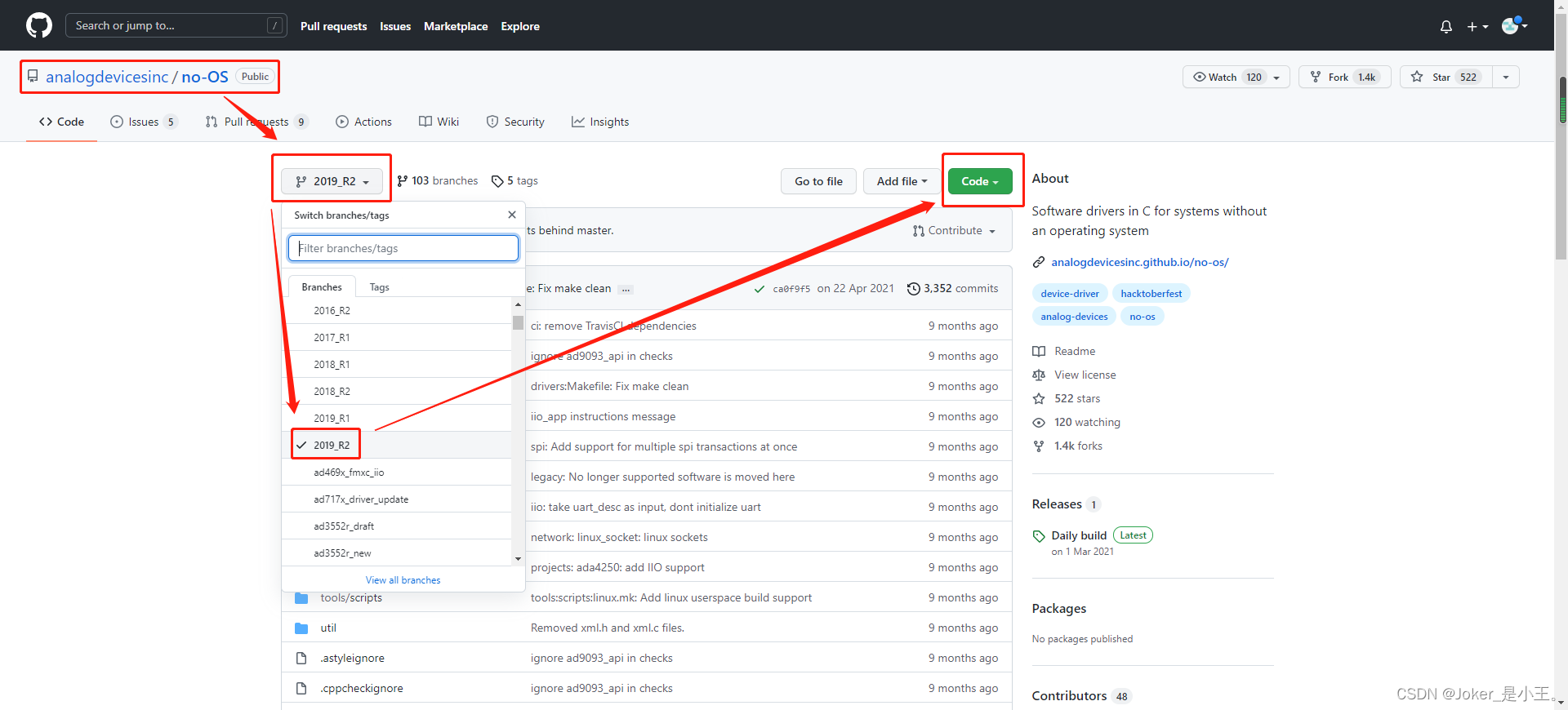Switch to the Code tab
The height and width of the screenshot is (710, 1568).
pos(61,122)
